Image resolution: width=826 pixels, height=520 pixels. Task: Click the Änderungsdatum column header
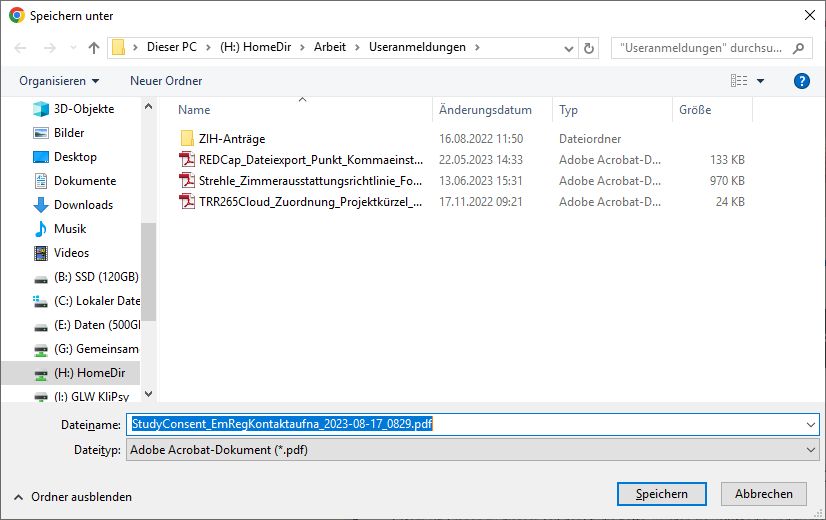click(x=485, y=110)
